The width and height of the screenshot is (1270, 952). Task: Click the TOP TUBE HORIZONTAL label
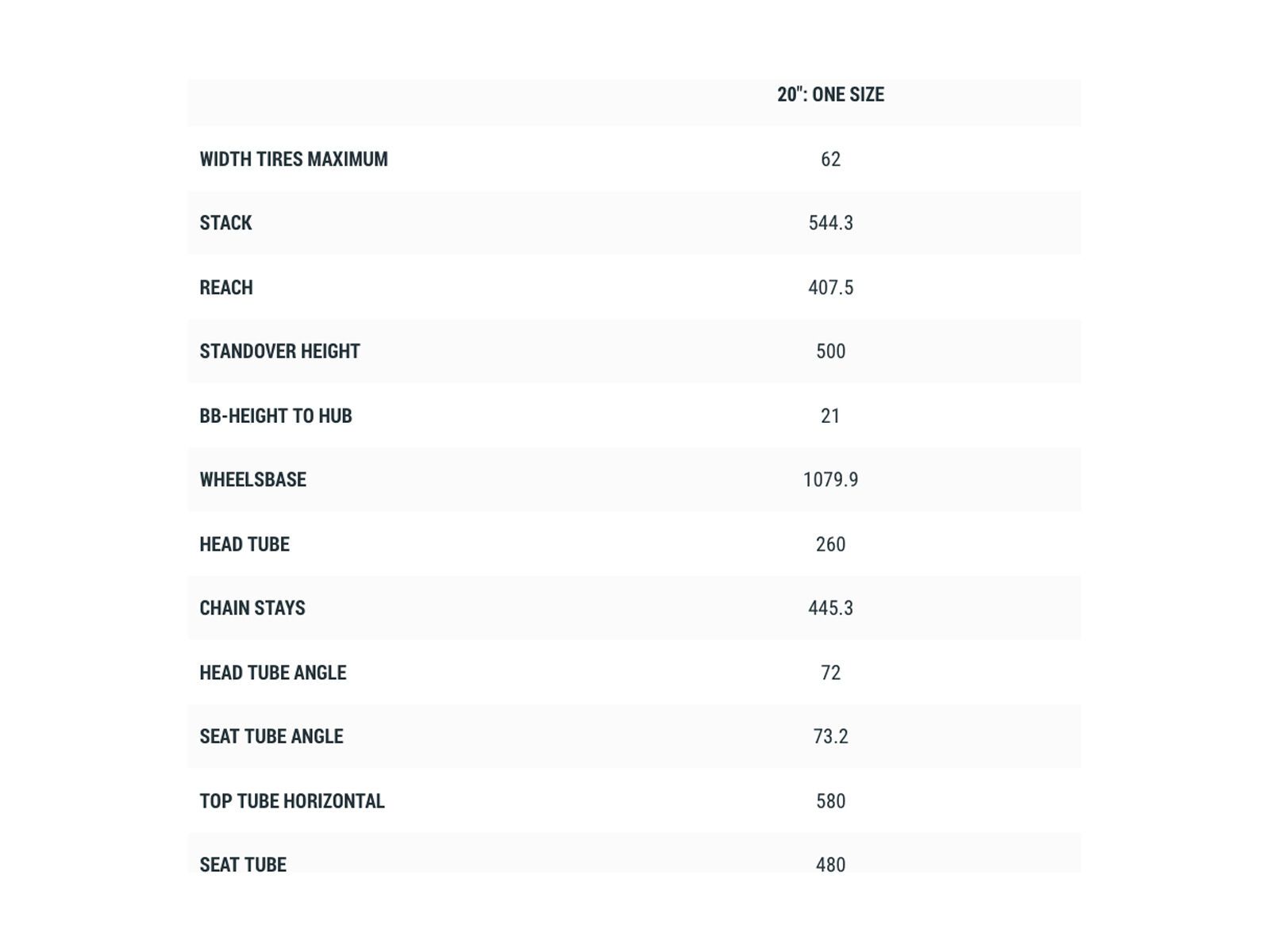point(292,801)
